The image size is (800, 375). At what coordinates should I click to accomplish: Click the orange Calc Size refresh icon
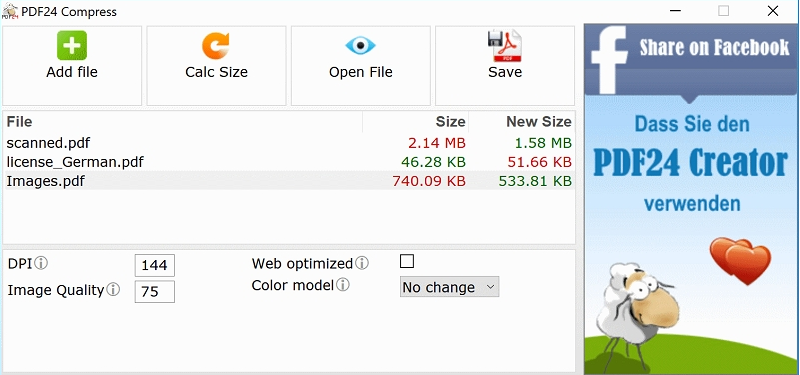(216, 46)
